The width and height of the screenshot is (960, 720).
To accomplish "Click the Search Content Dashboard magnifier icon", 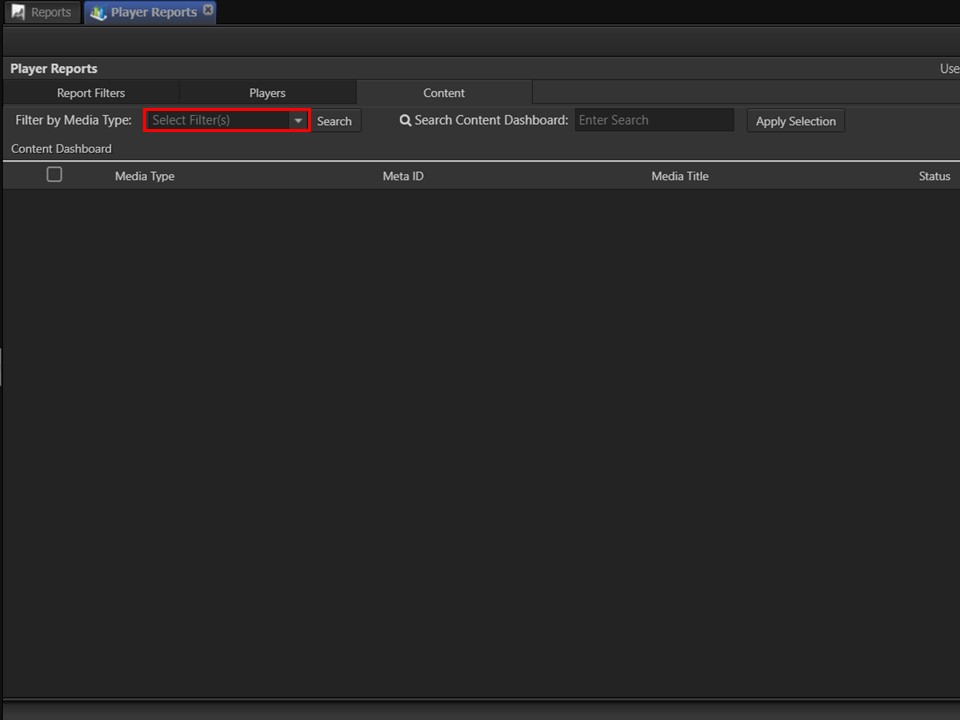I will coord(405,121).
